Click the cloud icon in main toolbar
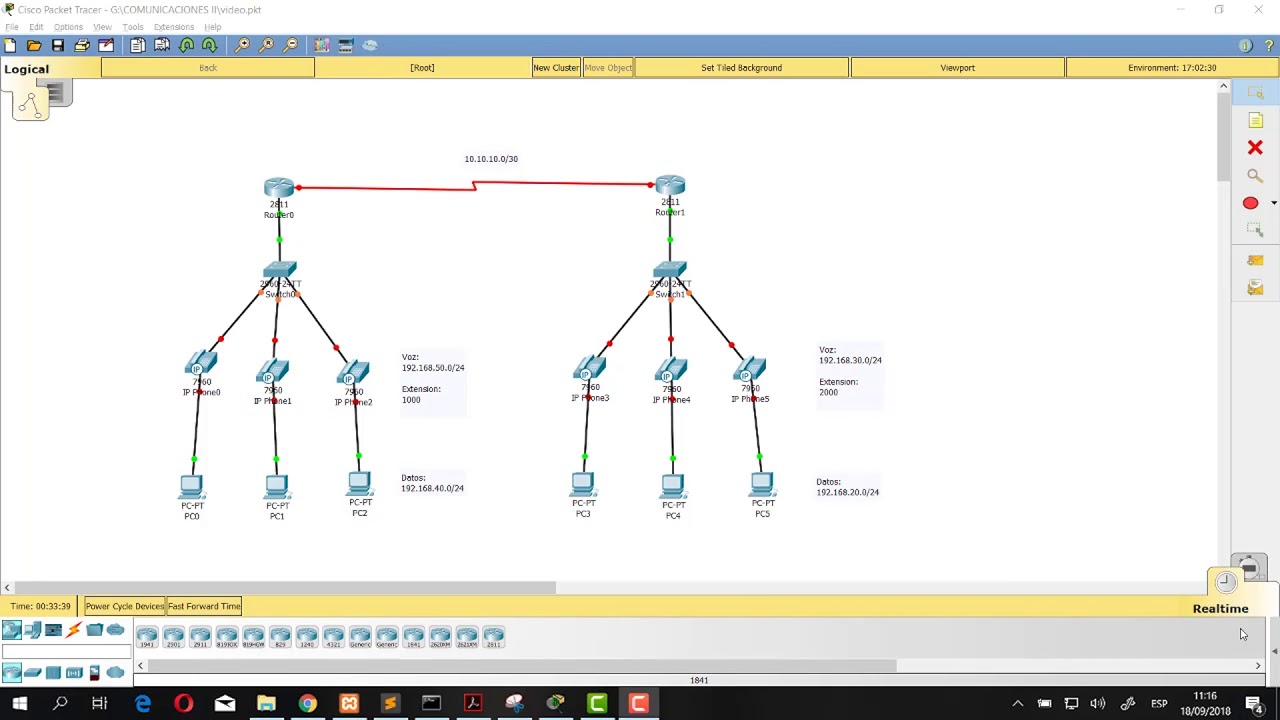 click(x=370, y=45)
